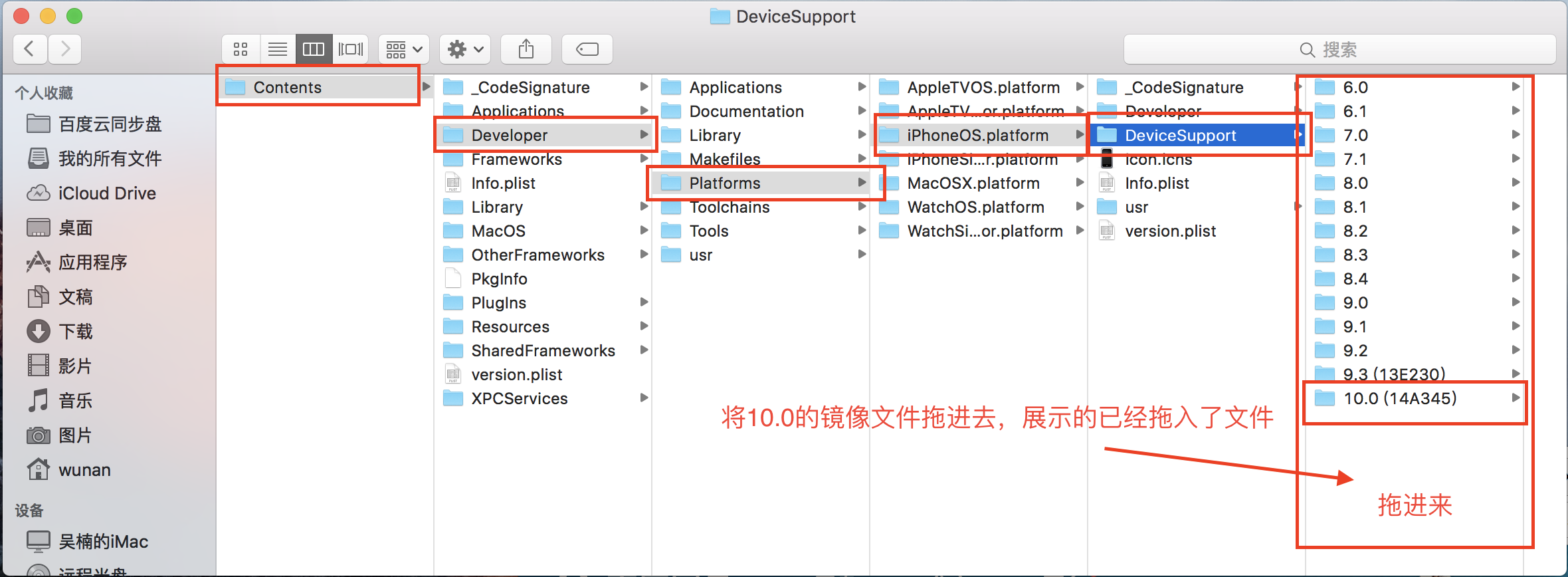Select the 9.2 folder

[1415, 350]
